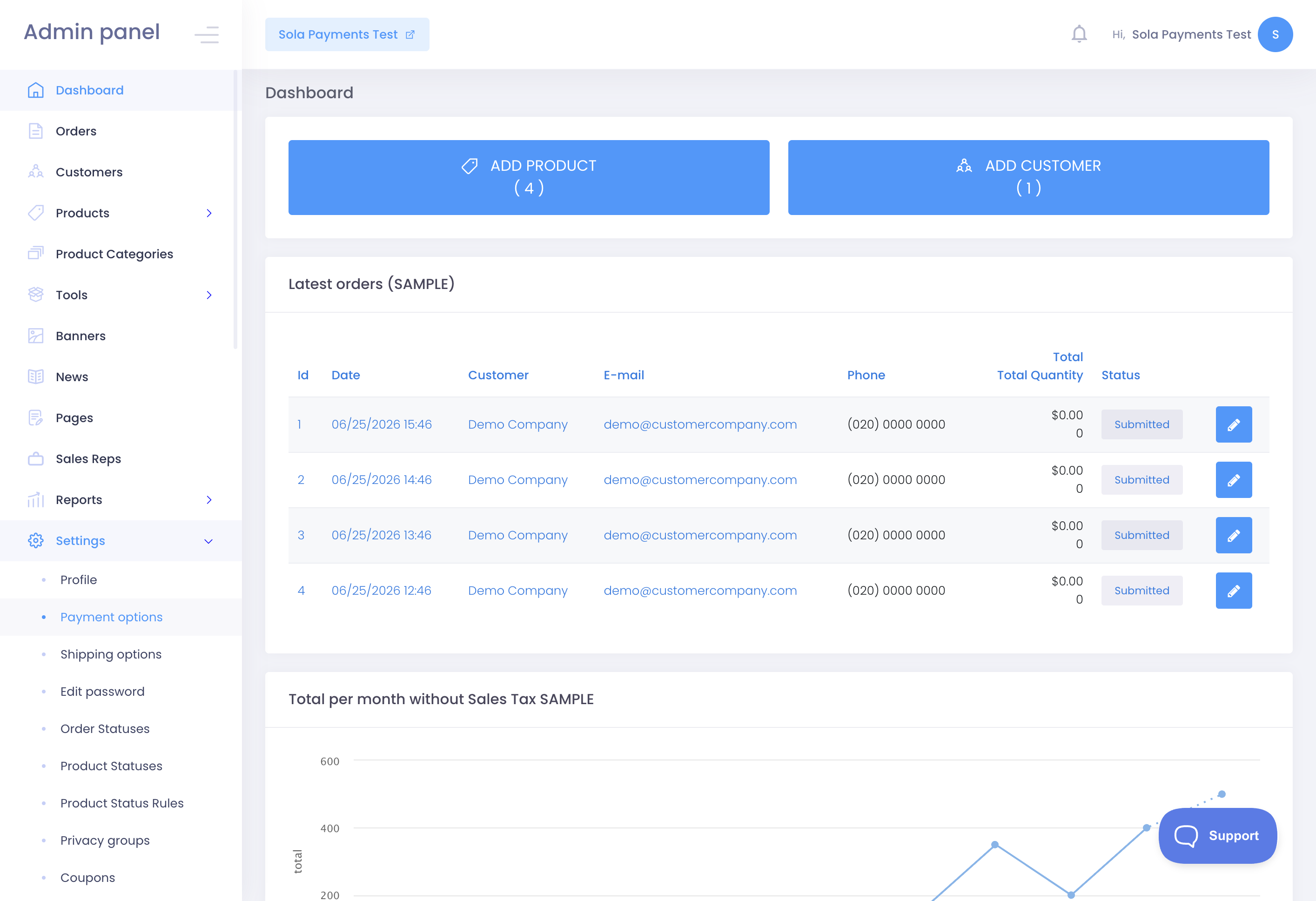Click order 4 ID number link
Image resolution: width=1316 pixels, height=901 pixels.
point(301,591)
